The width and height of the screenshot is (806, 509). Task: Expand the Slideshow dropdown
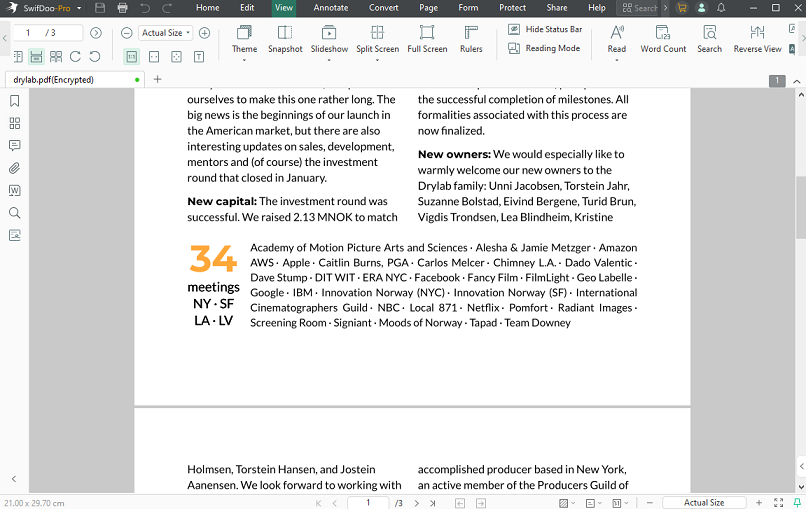coord(329,60)
